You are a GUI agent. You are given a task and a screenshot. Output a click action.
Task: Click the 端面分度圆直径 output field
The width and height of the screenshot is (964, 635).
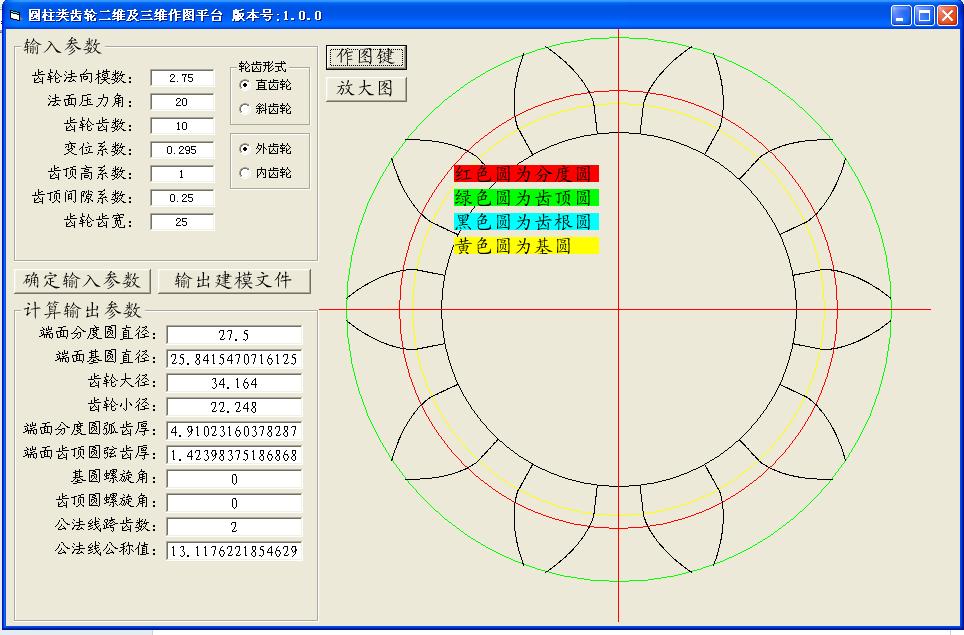[234, 335]
